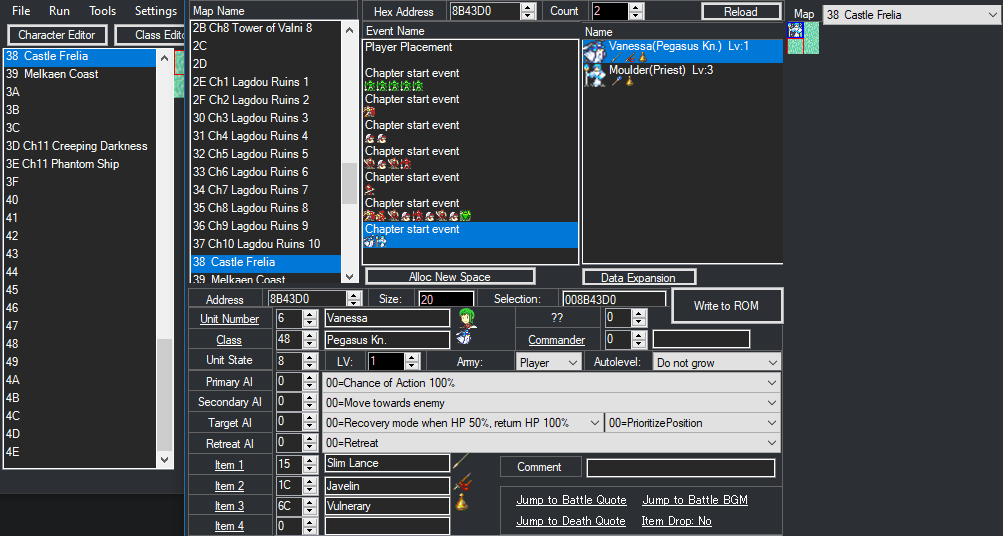Image resolution: width=1003 pixels, height=536 pixels.
Task: Select Moulder's priest sprite in the Name list
Action: pyautogui.click(x=595, y=75)
